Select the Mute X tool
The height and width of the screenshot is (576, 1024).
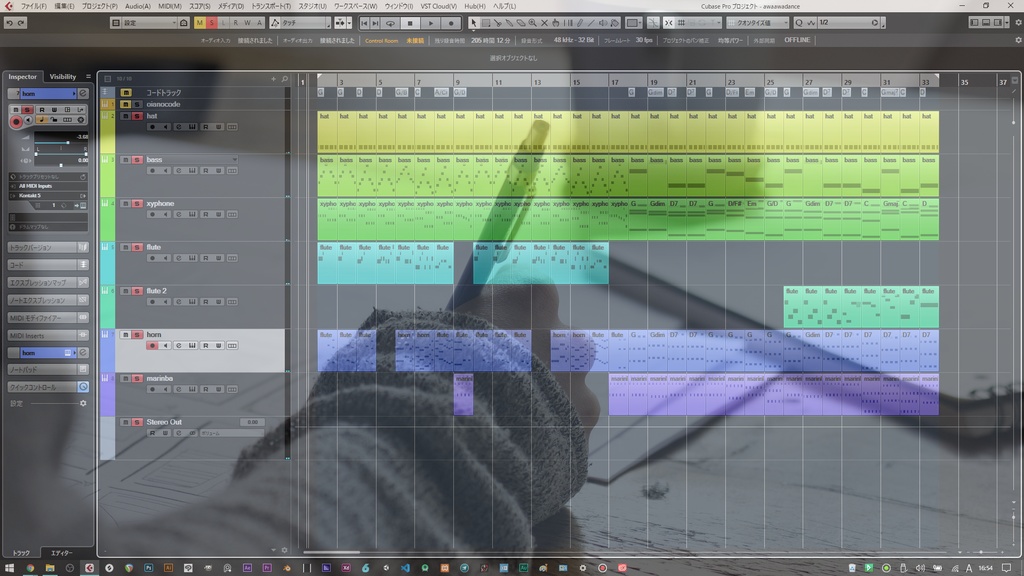[x=544, y=23]
